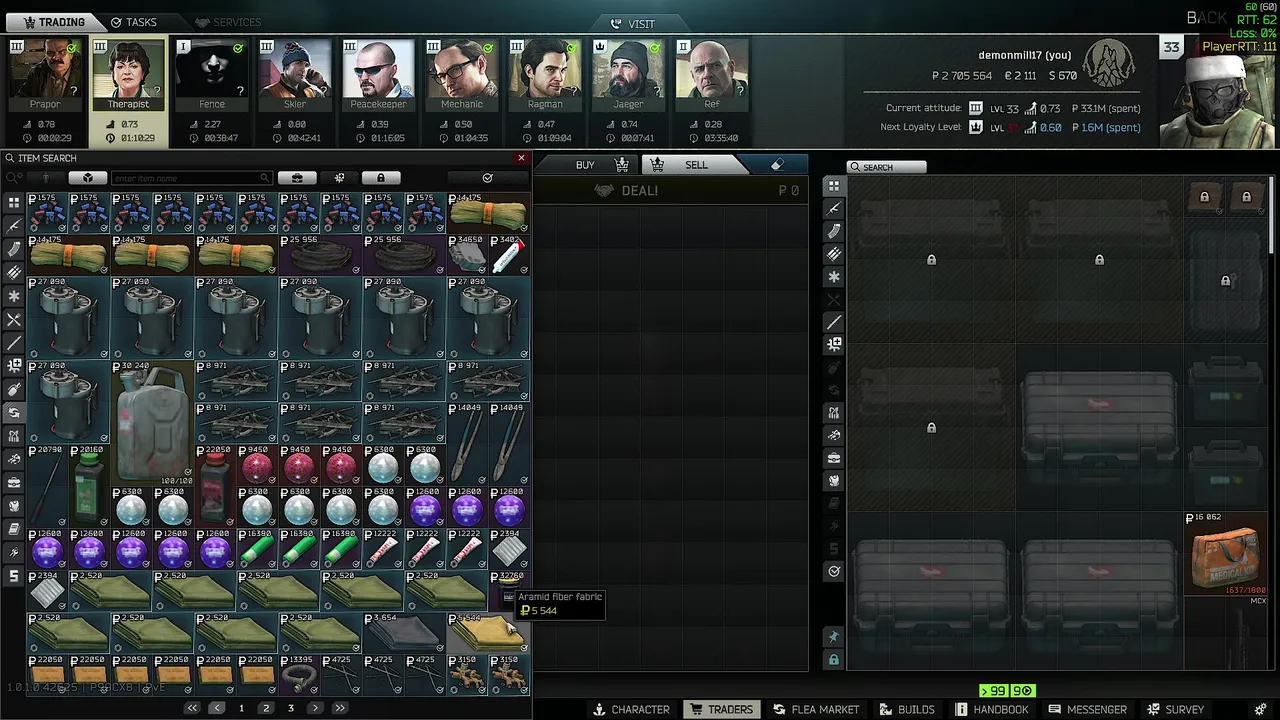Open FLEA MARKET from bottom bar
Image resolution: width=1280 pixels, height=720 pixels.
point(815,709)
